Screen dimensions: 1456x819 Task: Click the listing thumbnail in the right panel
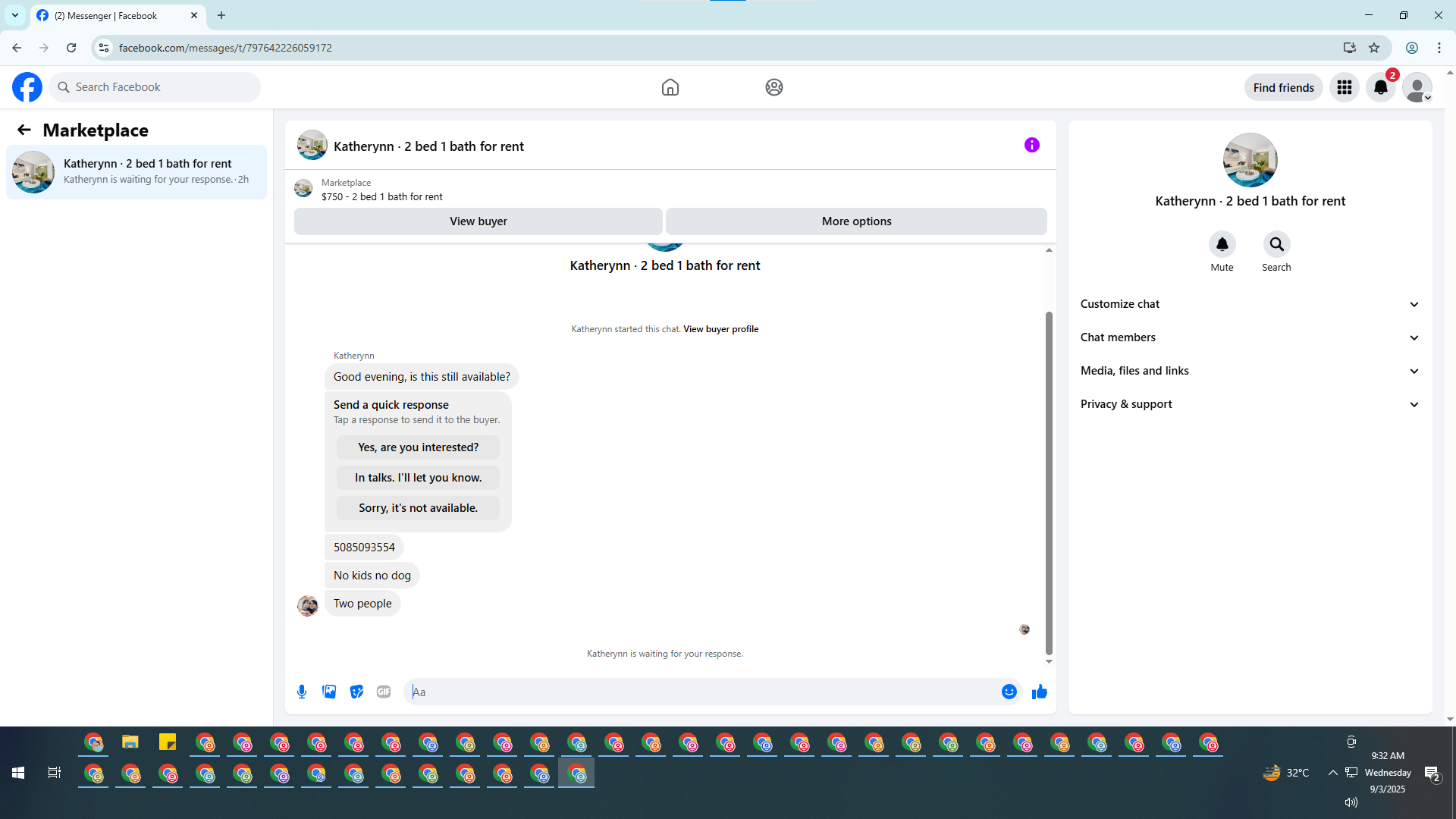1250,160
